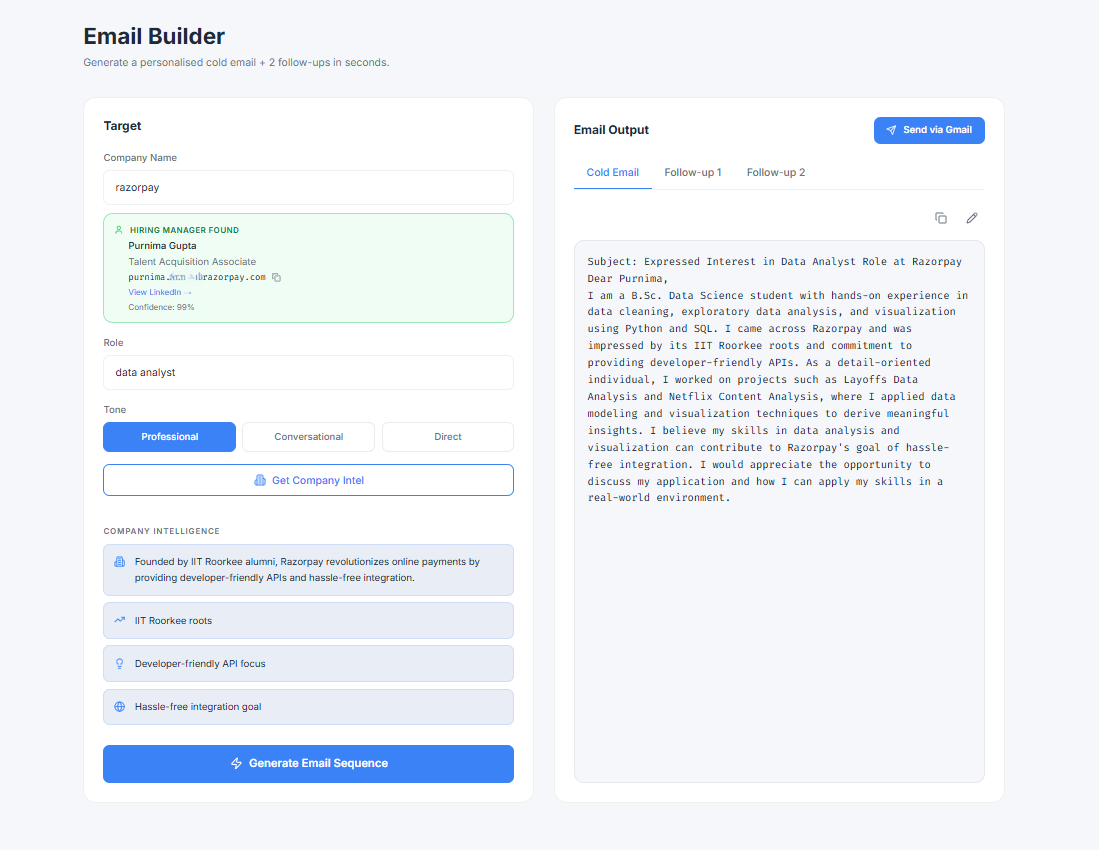Click lightbulb icon beside Developer-friendly API focus

(120, 664)
